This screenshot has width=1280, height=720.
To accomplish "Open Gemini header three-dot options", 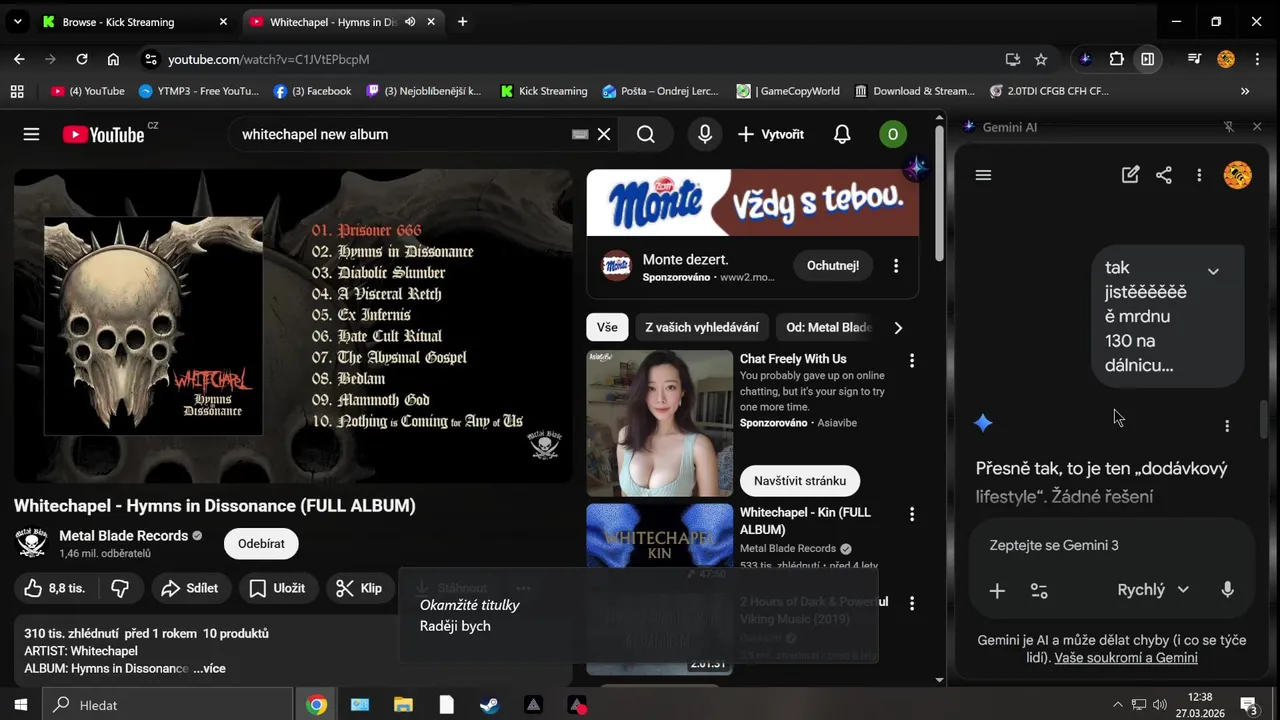I will click(1199, 175).
